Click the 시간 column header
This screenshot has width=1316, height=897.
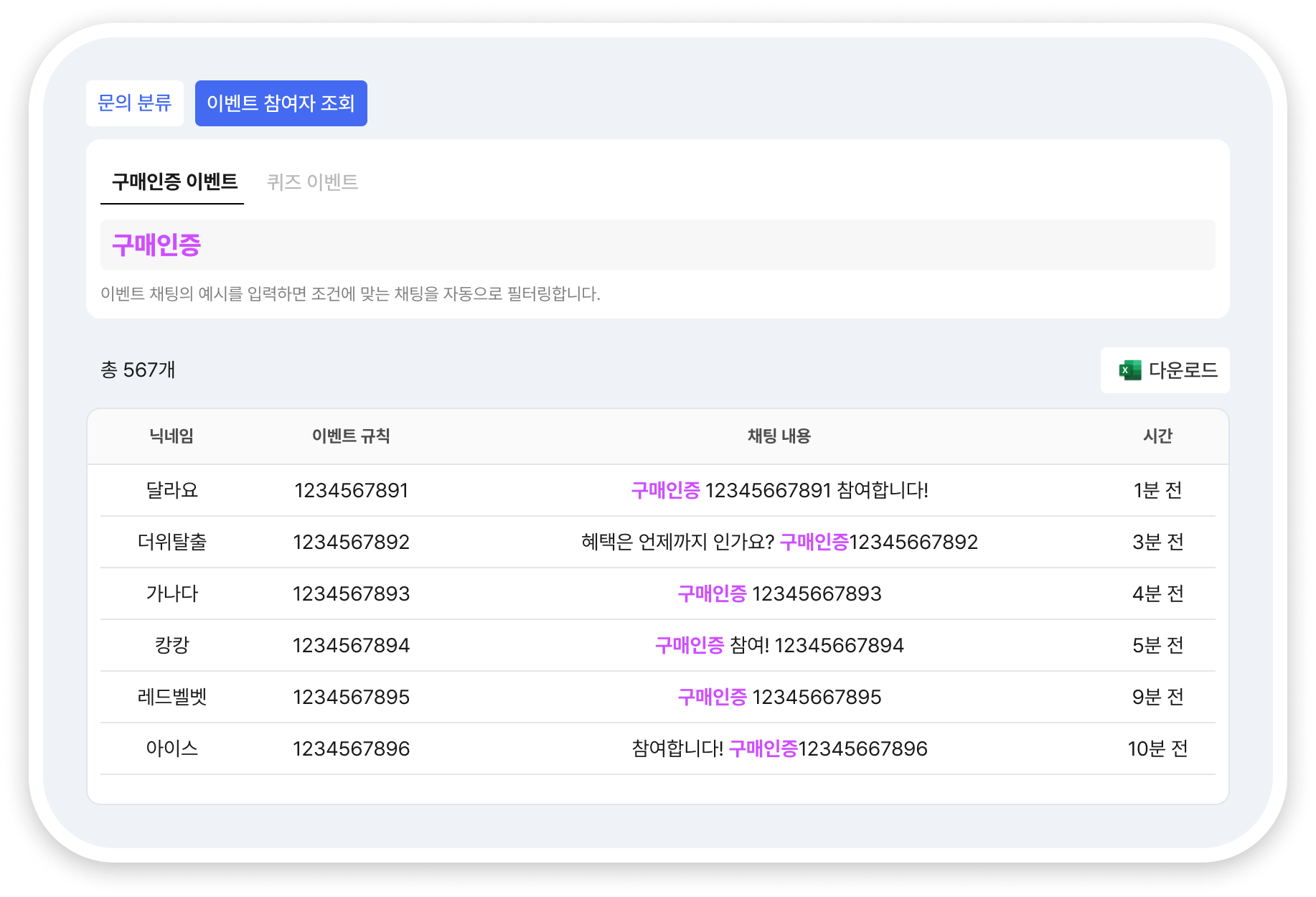pyautogui.click(x=1158, y=436)
